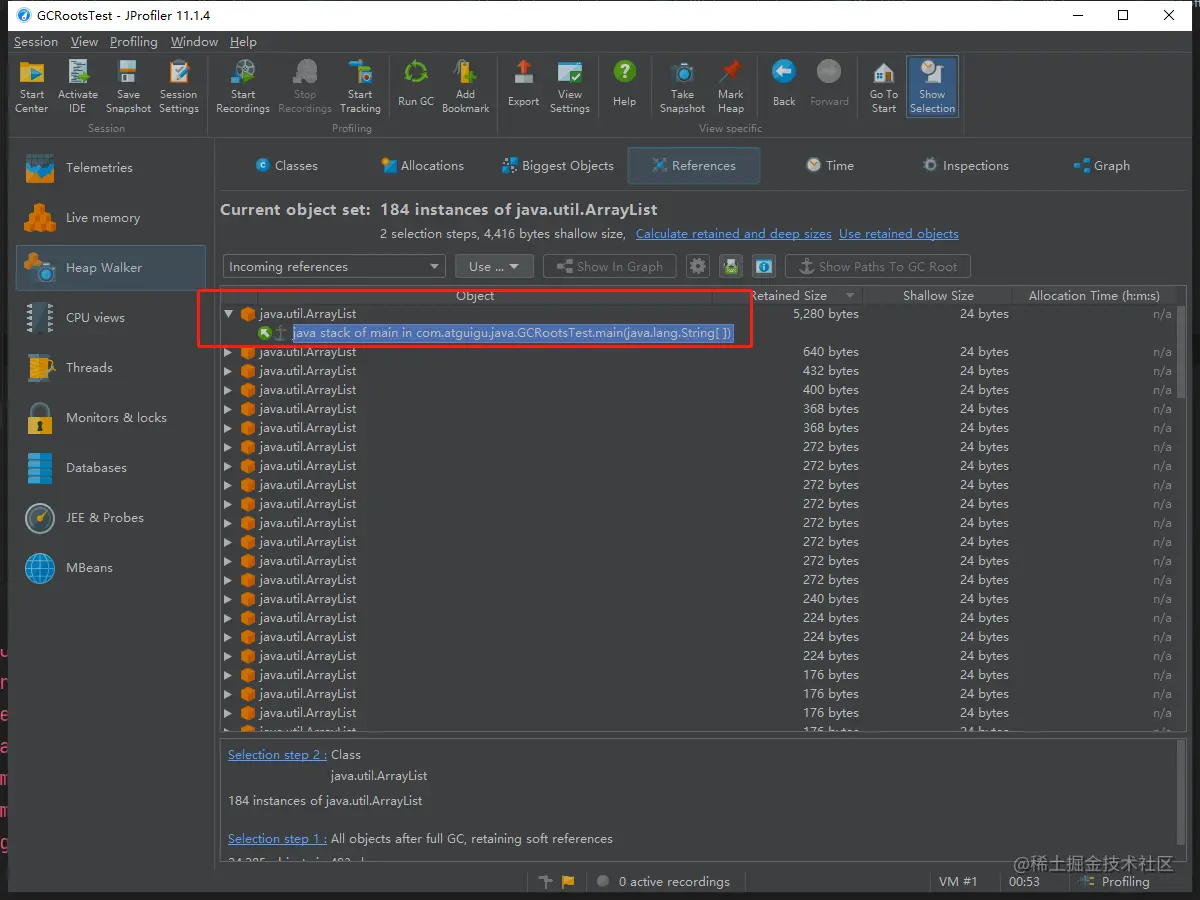This screenshot has width=1200, height=900.
Task: Select the References tab
Action: (694, 166)
